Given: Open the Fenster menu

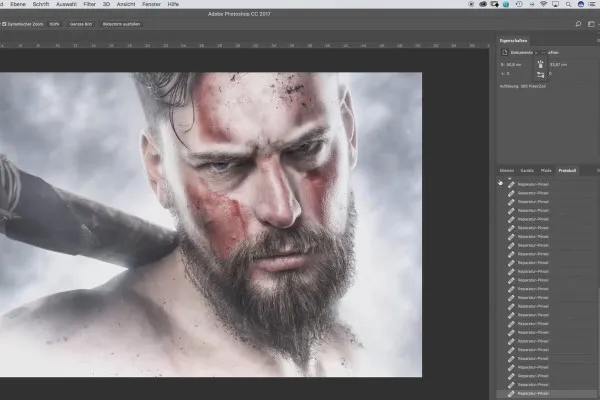Looking at the screenshot, I should pos(151,4).
